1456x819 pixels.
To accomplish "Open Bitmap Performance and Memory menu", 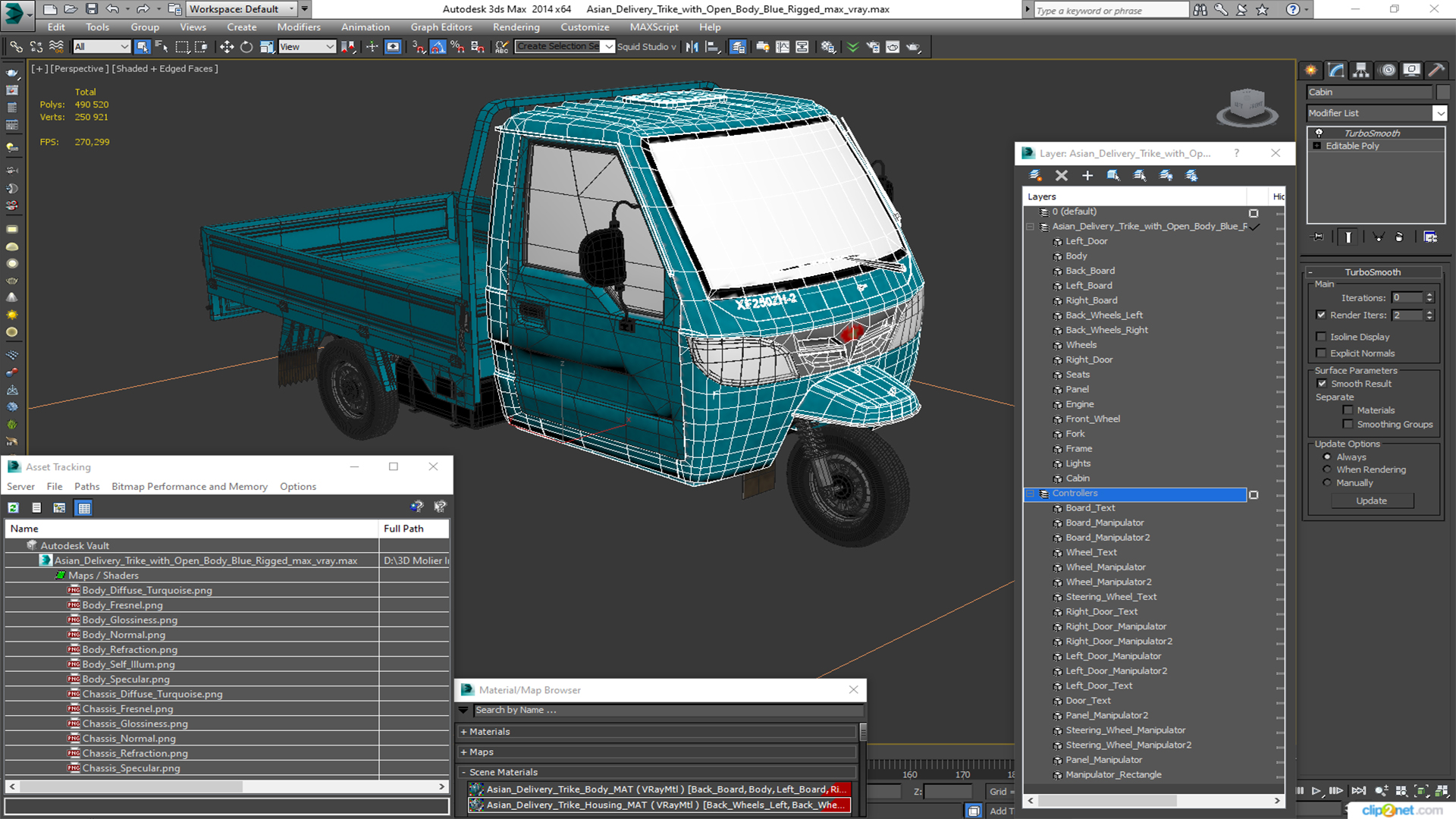I will (190, 487).
